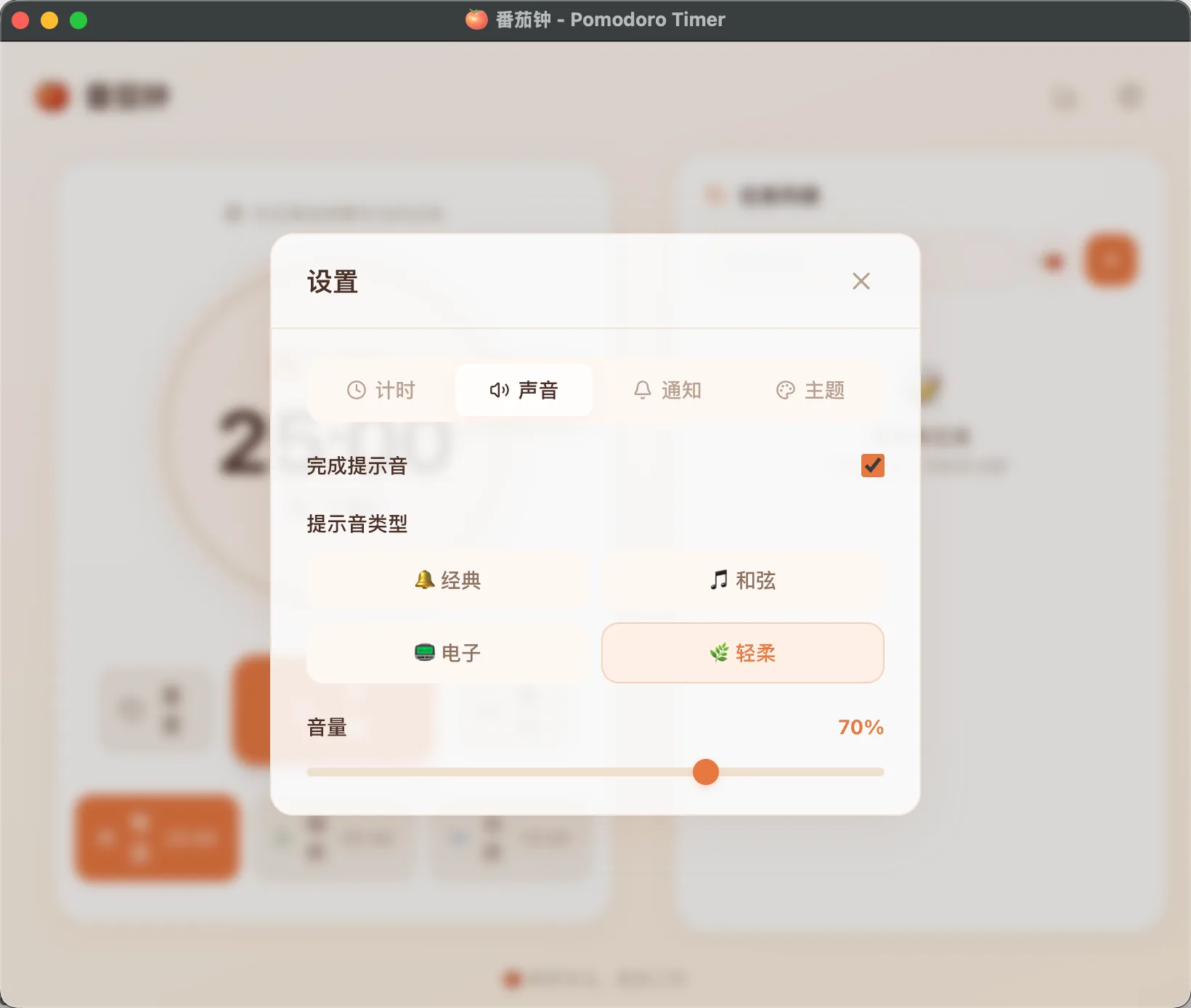The image size is (1191, 1008).
Task: Click the 70% volume value
Action: [x=861, y=727]
